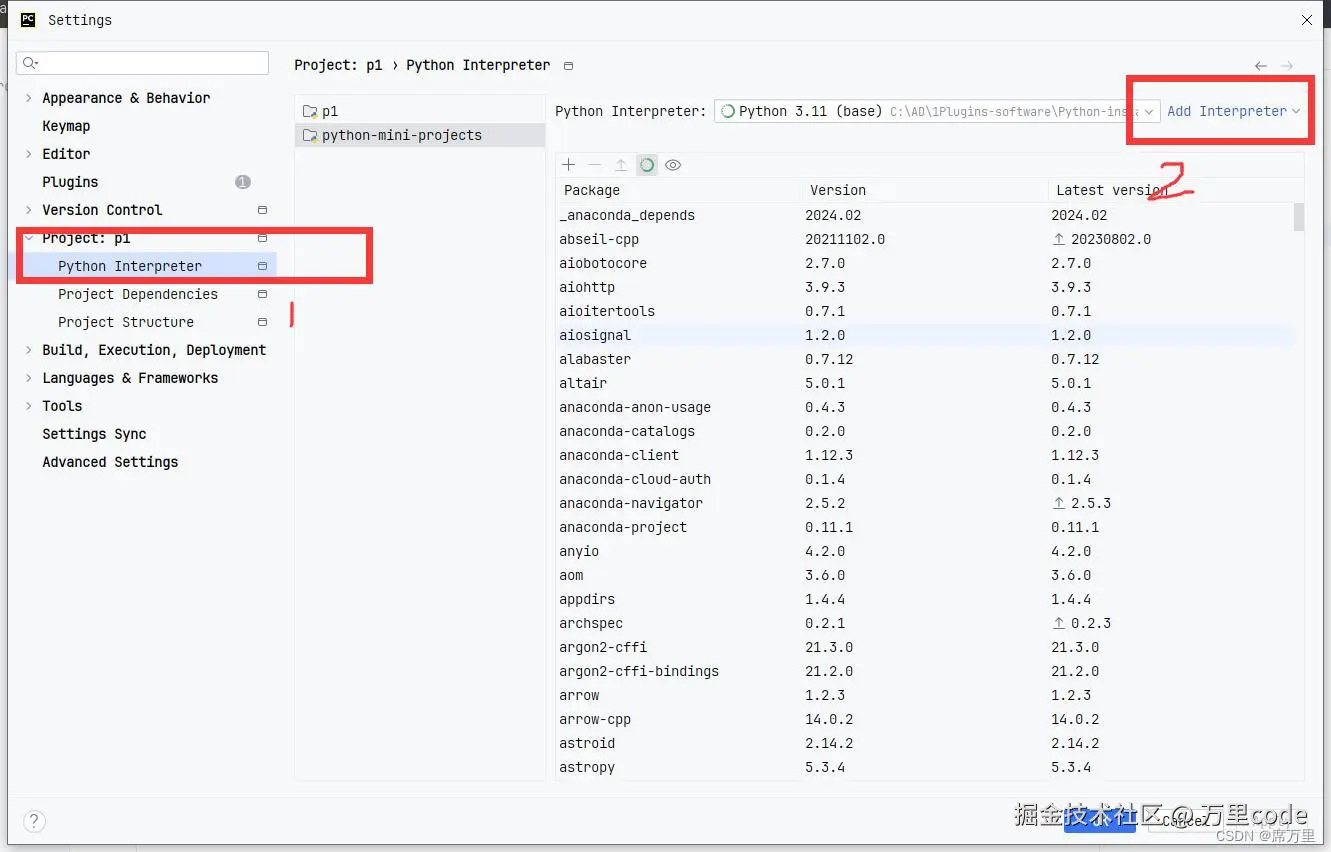Select the aiohttp package row
The width and height of the screenshot is (1331, 852).
(x=925, y=287)
